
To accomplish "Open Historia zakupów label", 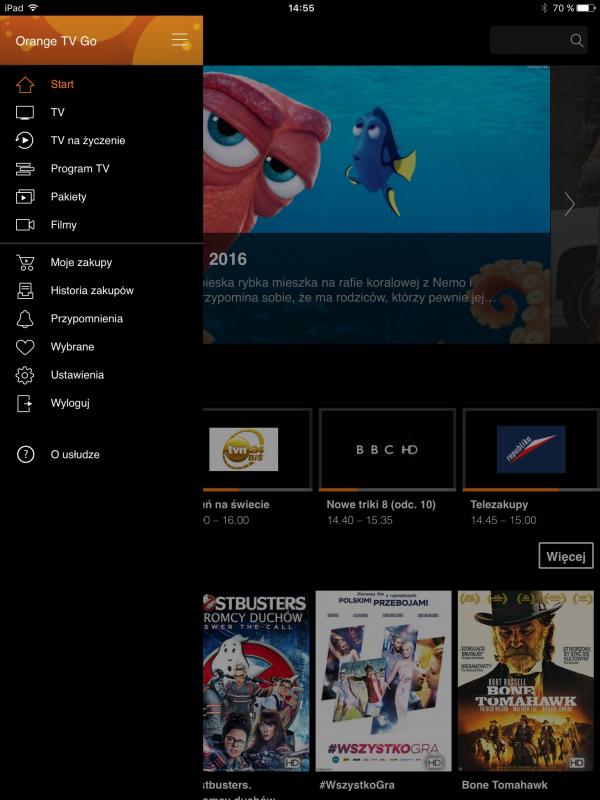I will click(92, 290).
